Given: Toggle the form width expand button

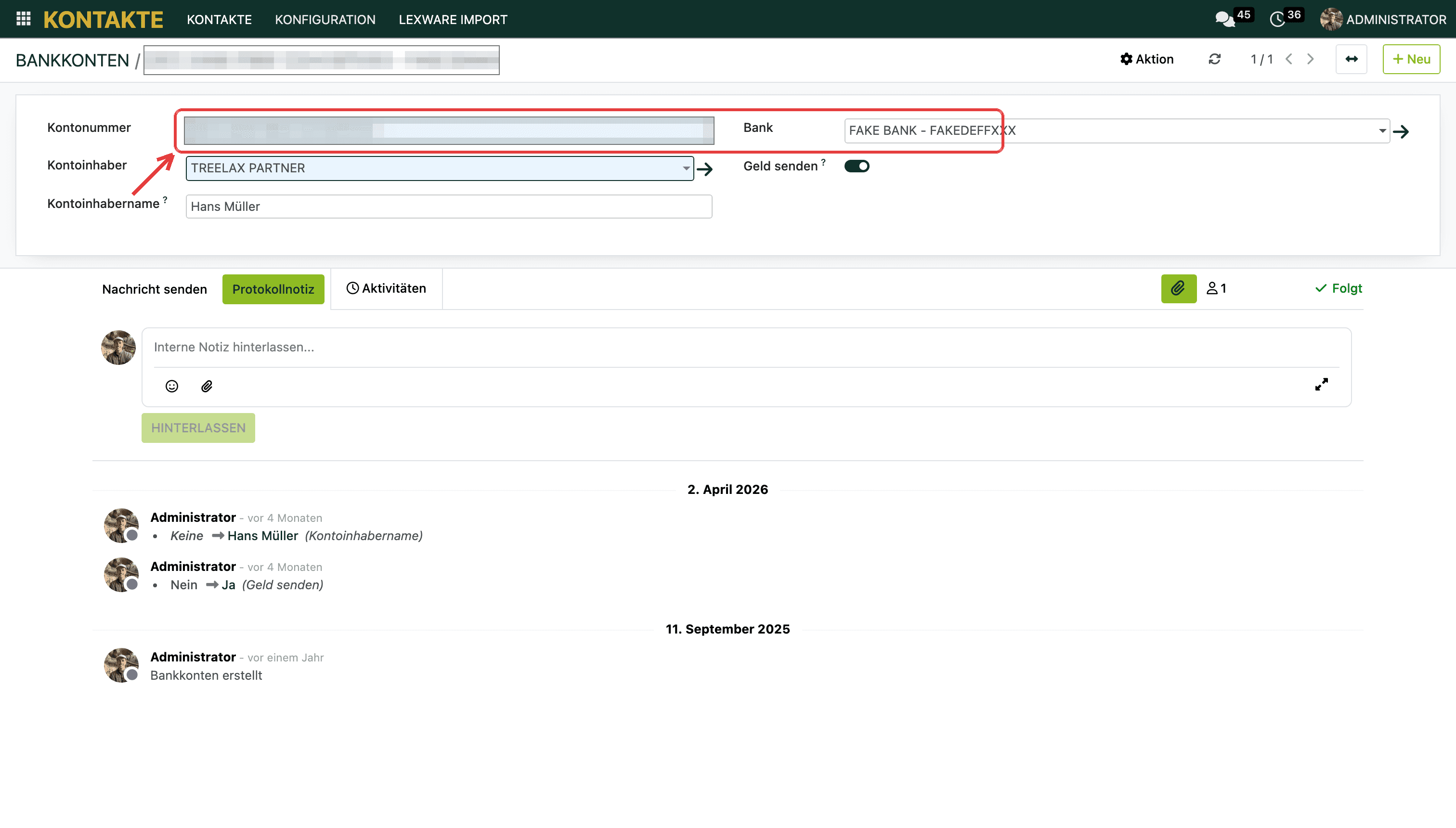Looking at the screenshot, I should click(1352, 59).
